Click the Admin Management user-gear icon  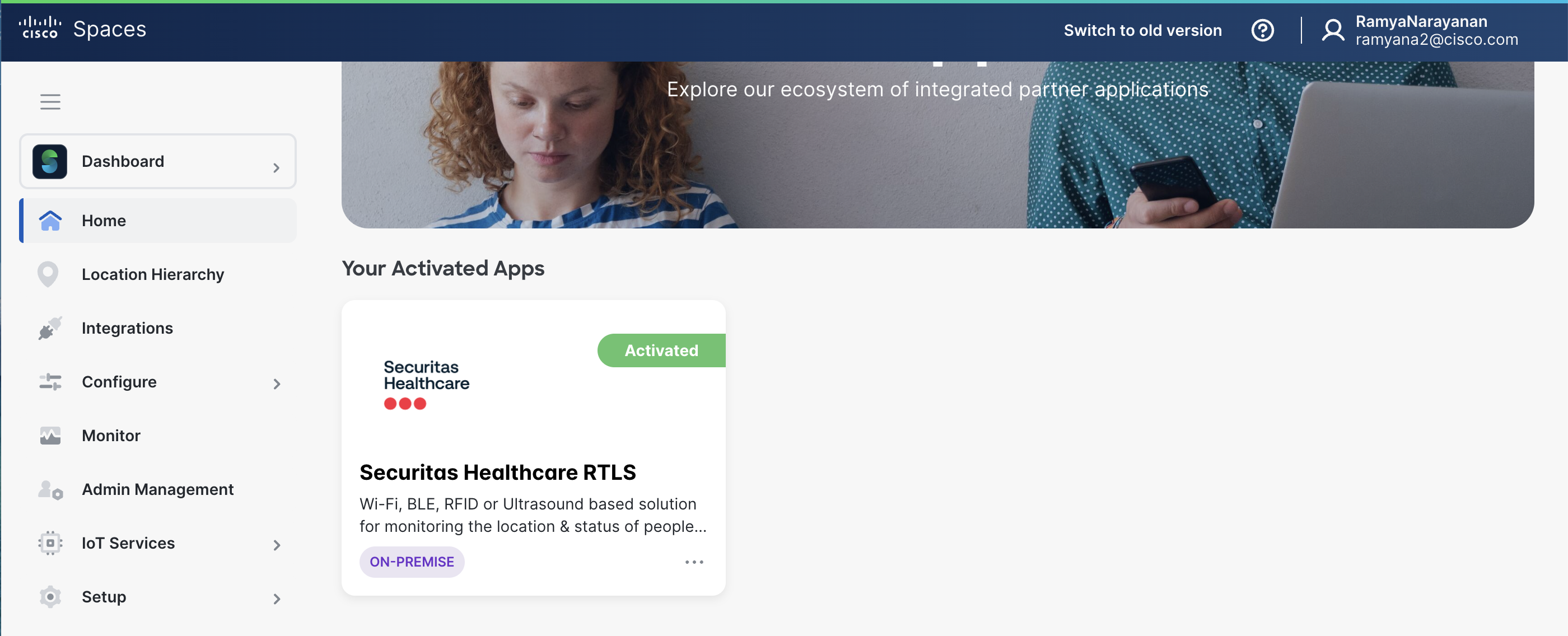tap(50, 489)
